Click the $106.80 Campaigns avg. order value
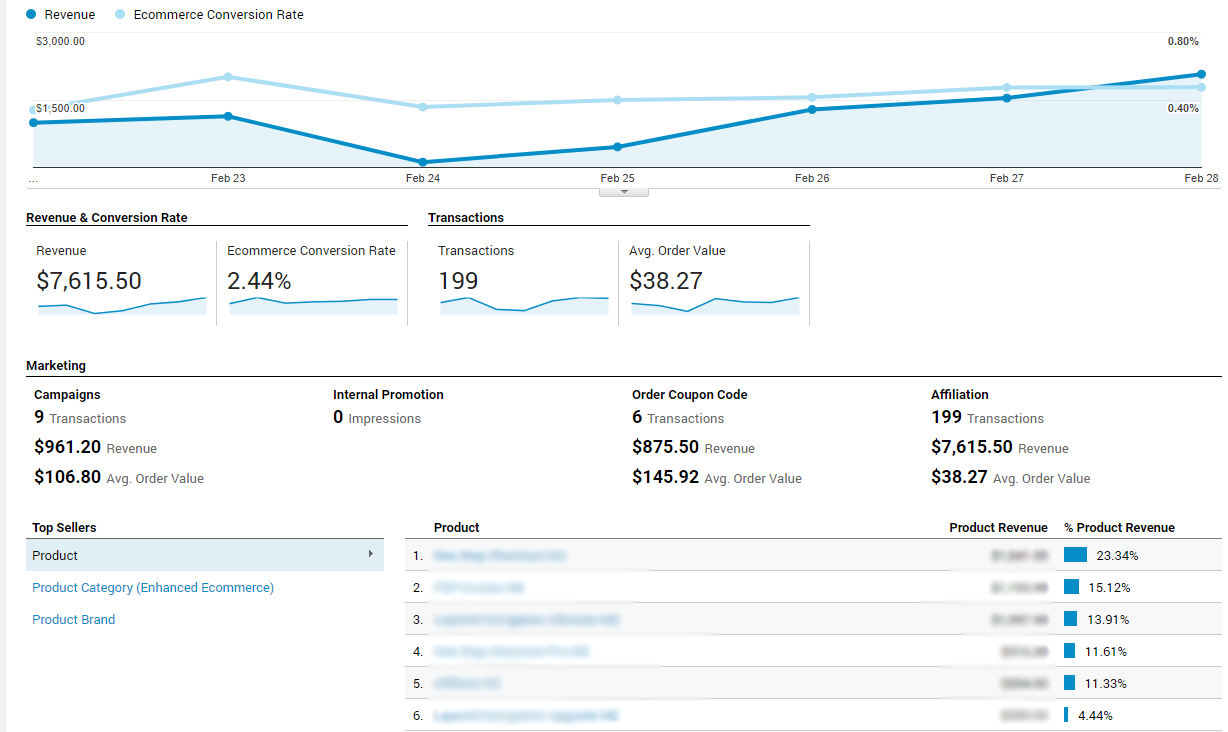This screenshot has width=1228, height=732. [68, 477]
